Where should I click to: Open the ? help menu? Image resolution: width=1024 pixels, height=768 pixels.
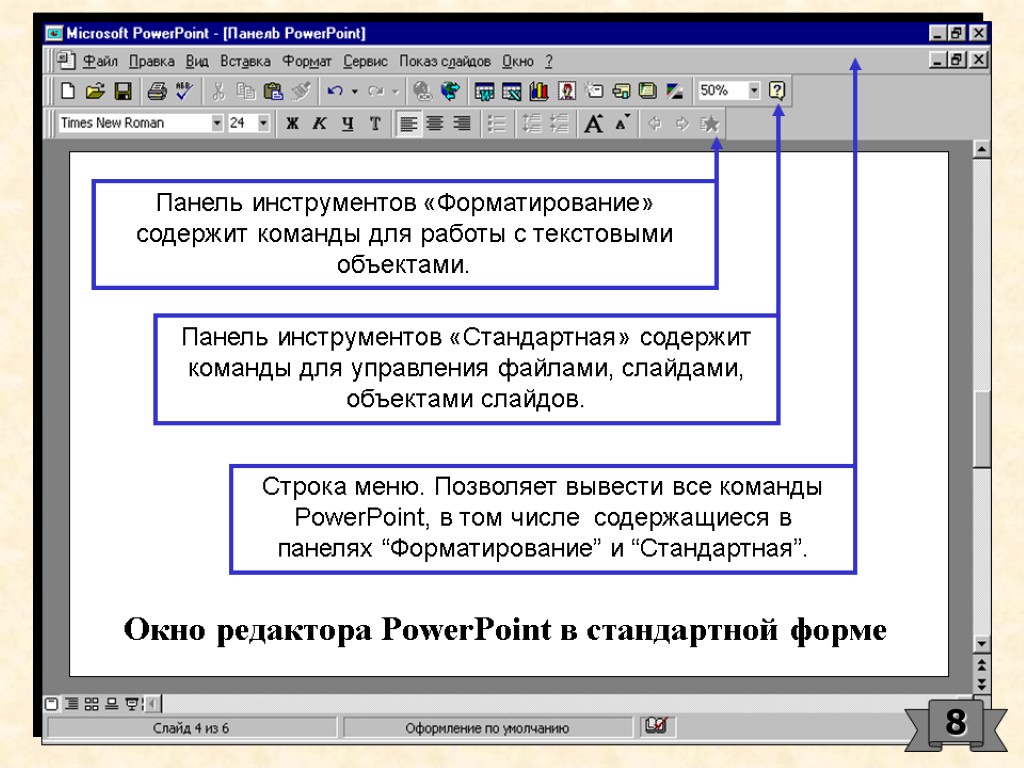(x=549, y=61)
